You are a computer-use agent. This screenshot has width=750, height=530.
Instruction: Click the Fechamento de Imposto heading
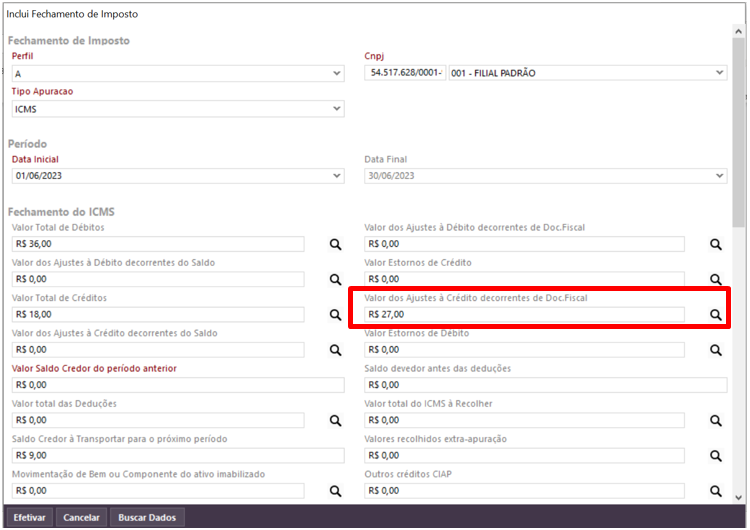[68, 40]
